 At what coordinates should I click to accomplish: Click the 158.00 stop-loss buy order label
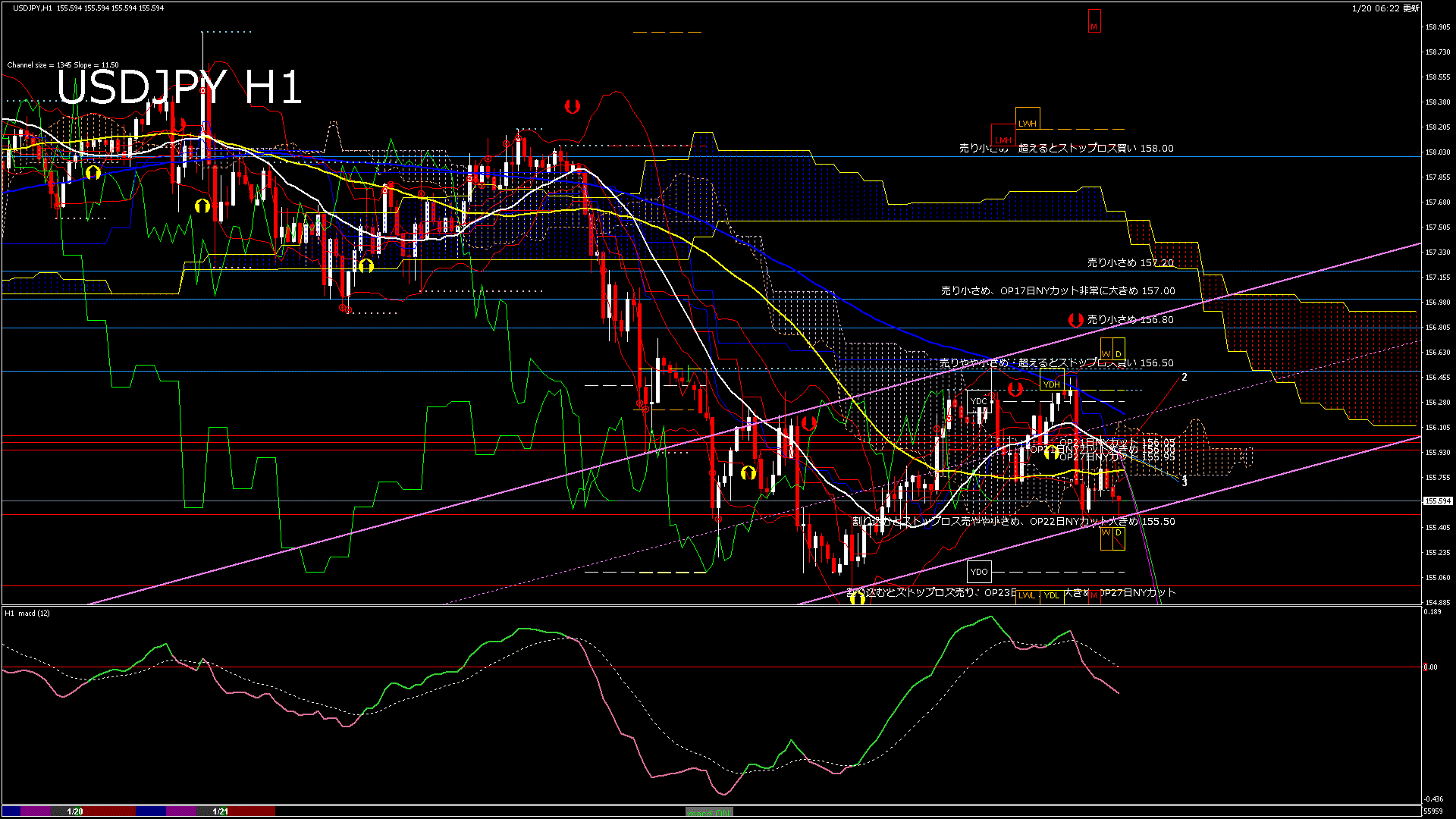point(1065,148)
